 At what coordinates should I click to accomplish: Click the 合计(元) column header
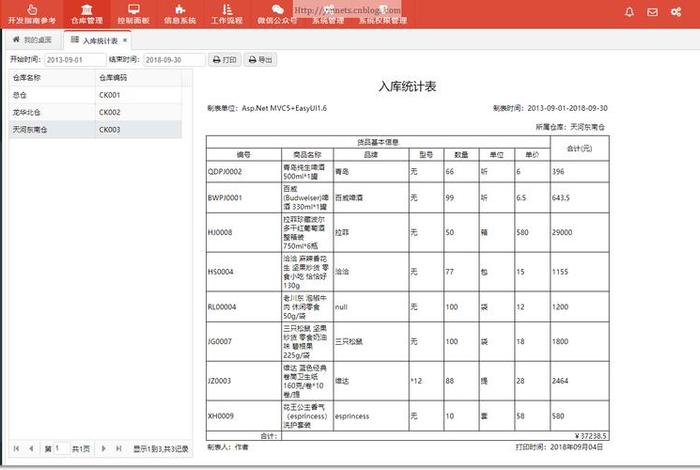tap(579, 149)
